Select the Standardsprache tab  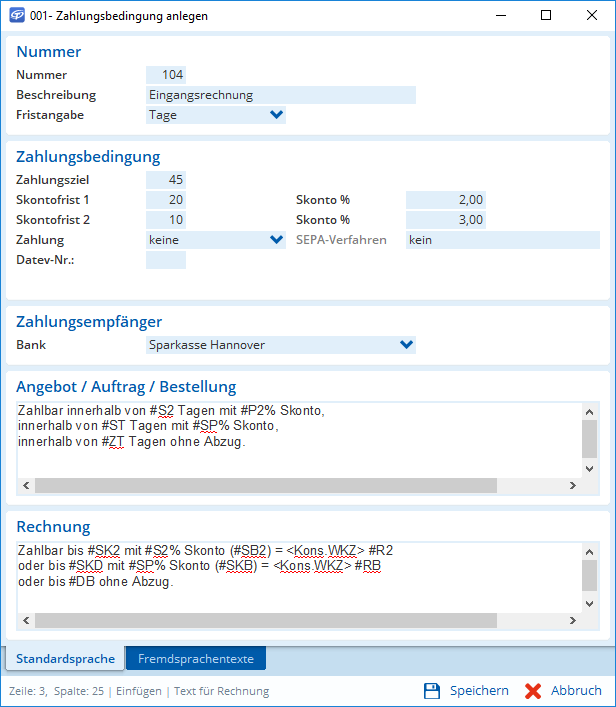[x=65, y=659]
